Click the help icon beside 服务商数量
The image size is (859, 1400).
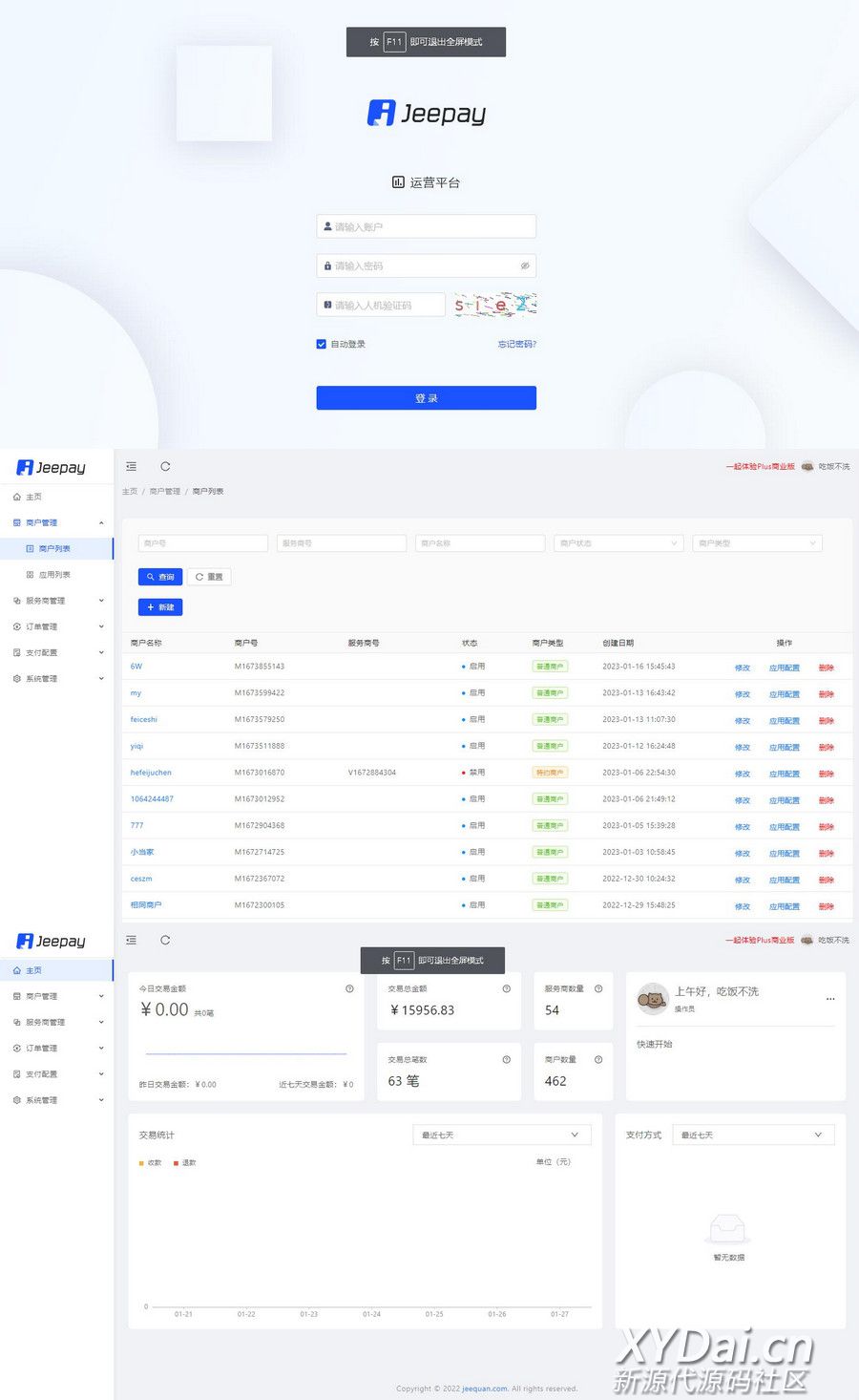pyautogui.click(x=598, y=988)
